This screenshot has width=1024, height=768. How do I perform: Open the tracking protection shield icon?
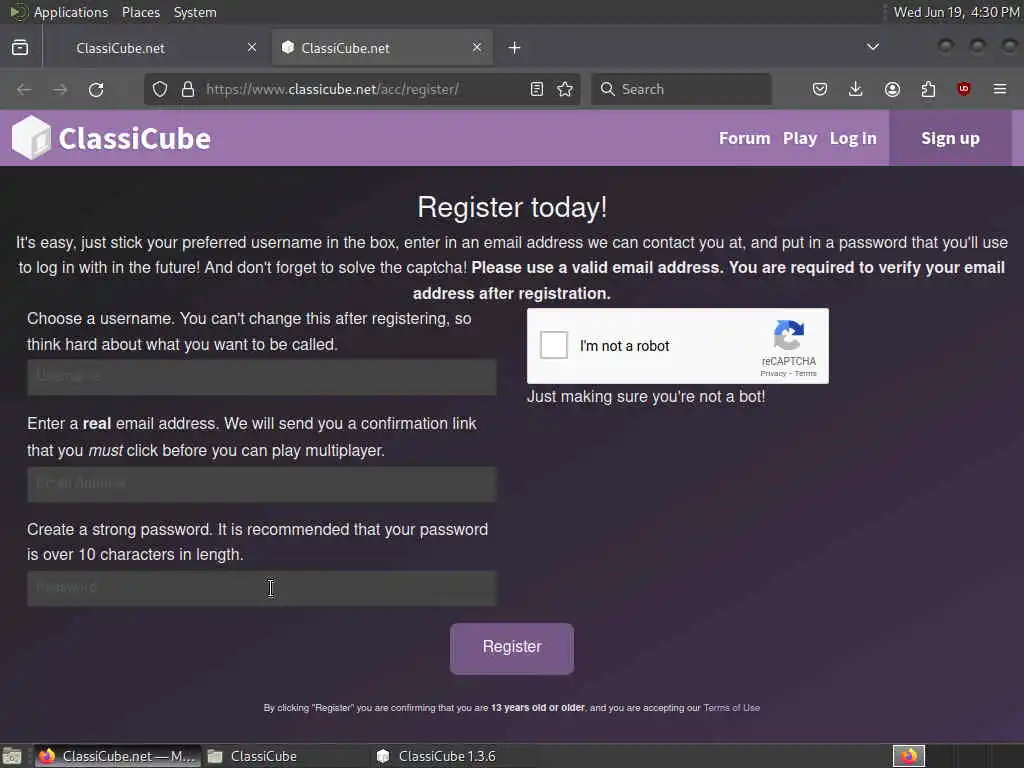[x=160, y=89]
